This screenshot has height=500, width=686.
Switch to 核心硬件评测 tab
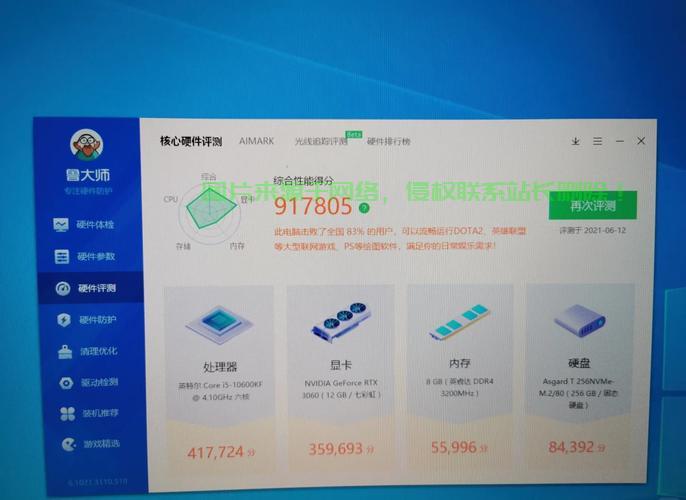click(191, 141)
